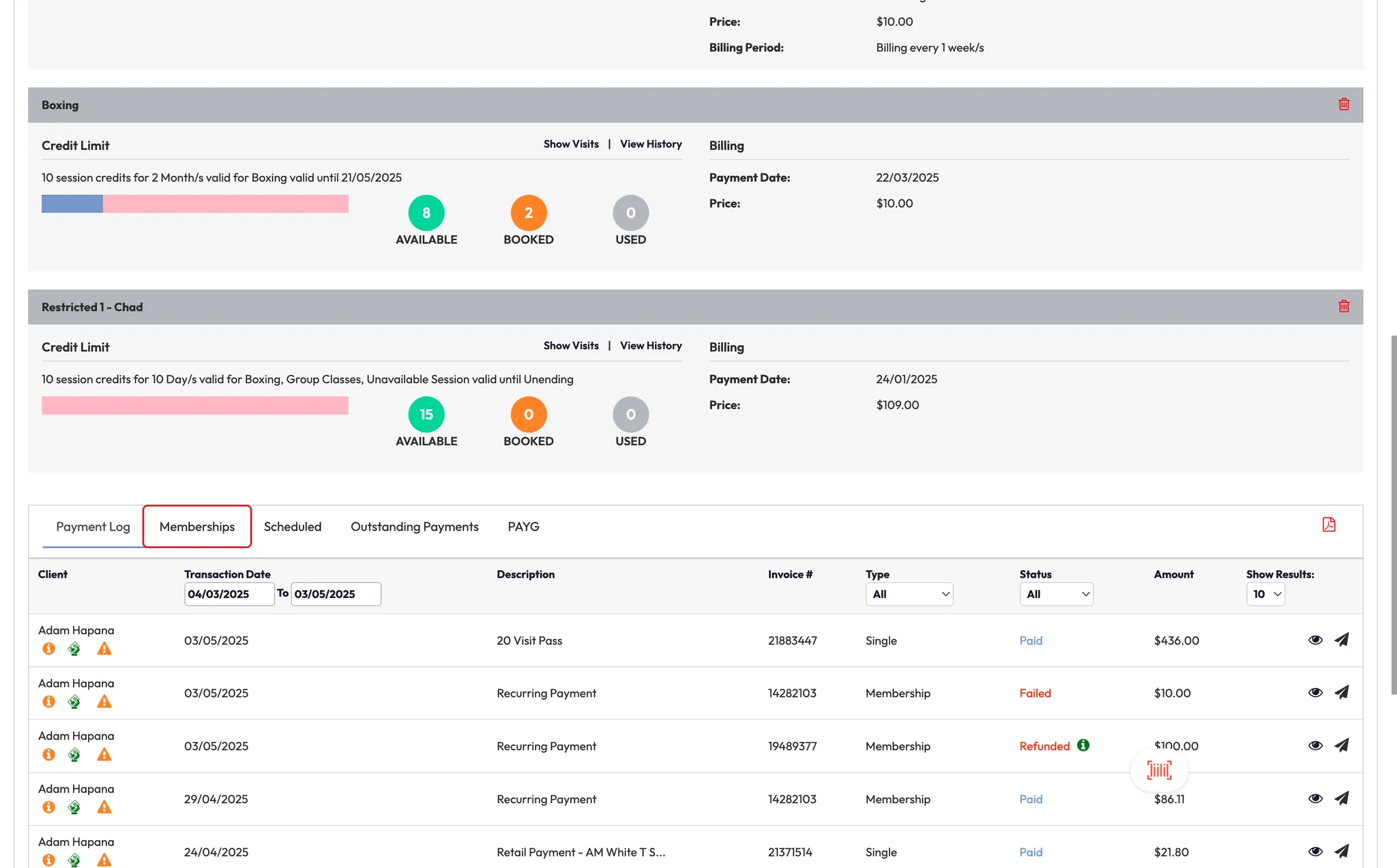Image resolution: width=1397 pixels, height=868 pixels.
Task: Open the Type filter dropdown
Action: coord(909,594)
